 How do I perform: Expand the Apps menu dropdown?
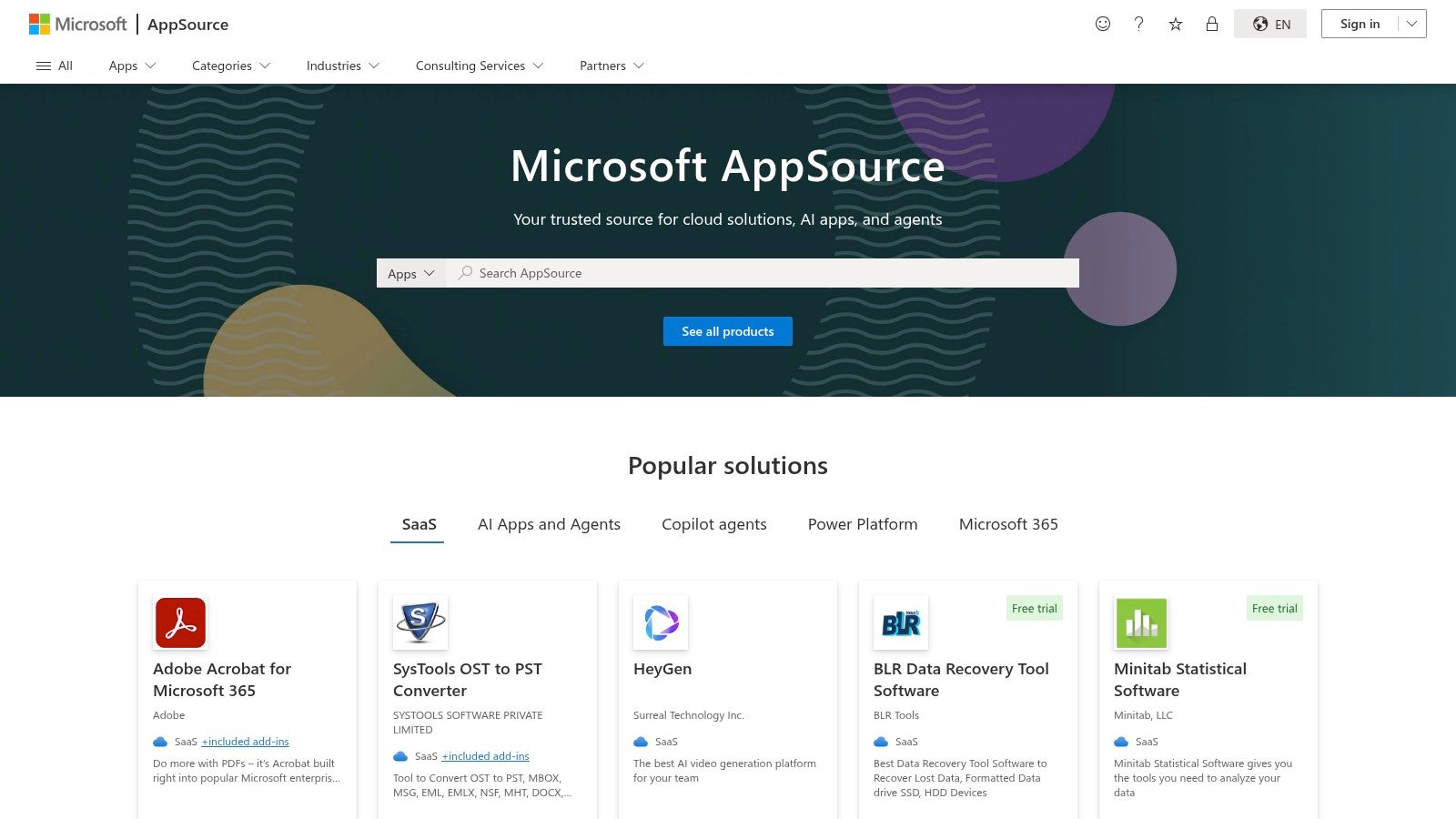131,66
